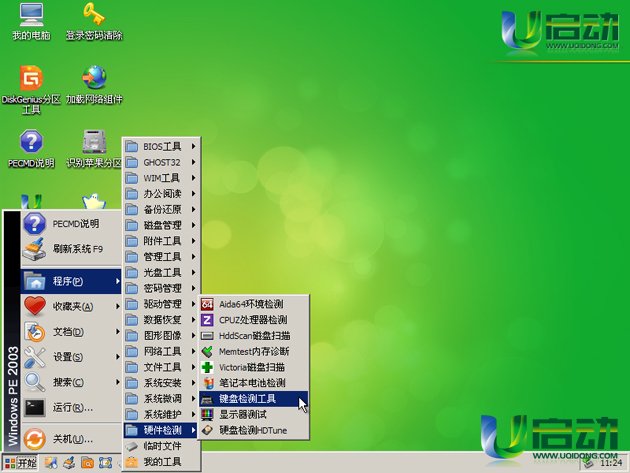Screen dimensions: 630x473
Task: Expand the 磁盘管理 folder
Action: (161, 225)
